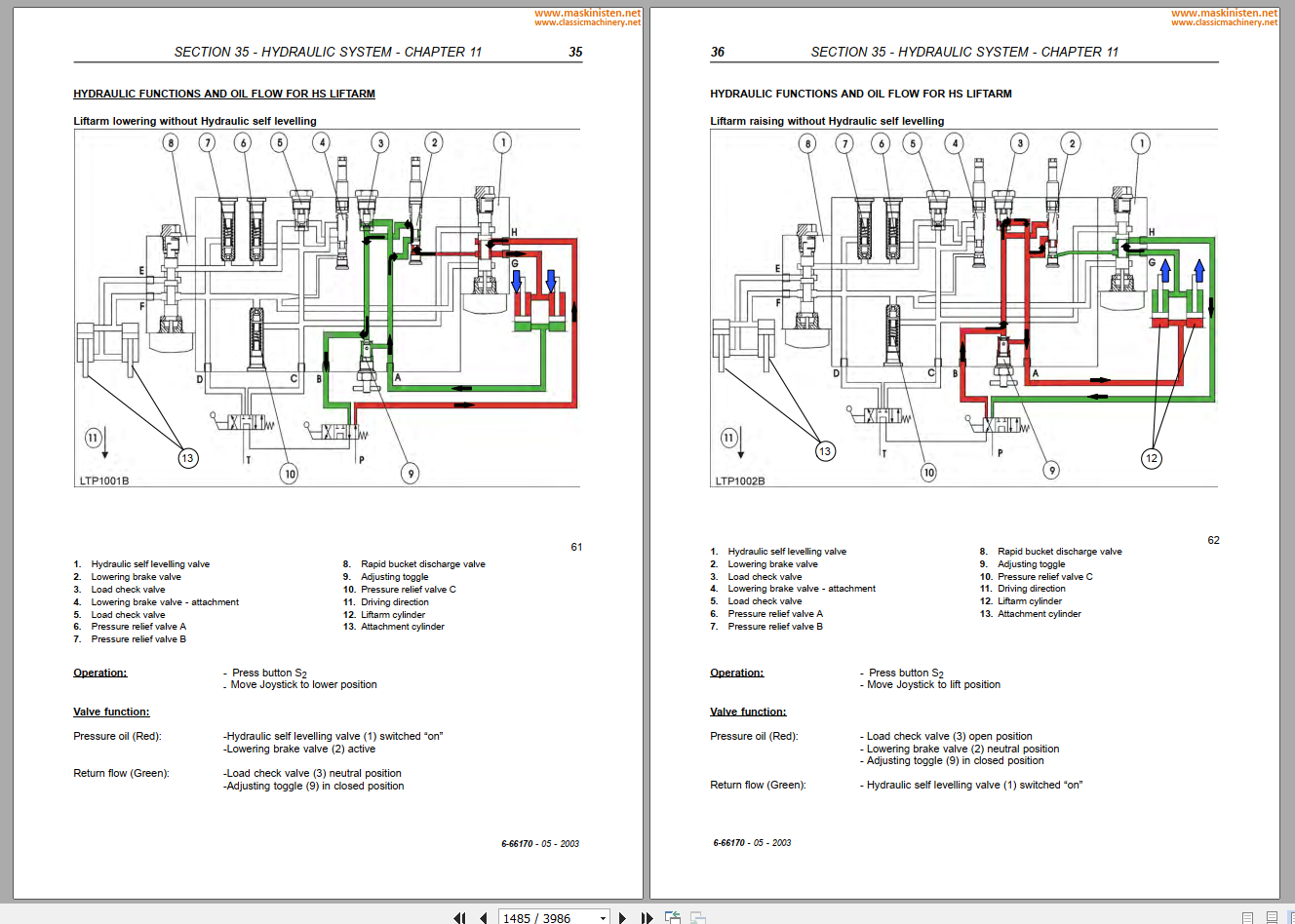The image size is (1295, 924).
Task: Open recent pages list from dropdown arrow
Action: 603,917
